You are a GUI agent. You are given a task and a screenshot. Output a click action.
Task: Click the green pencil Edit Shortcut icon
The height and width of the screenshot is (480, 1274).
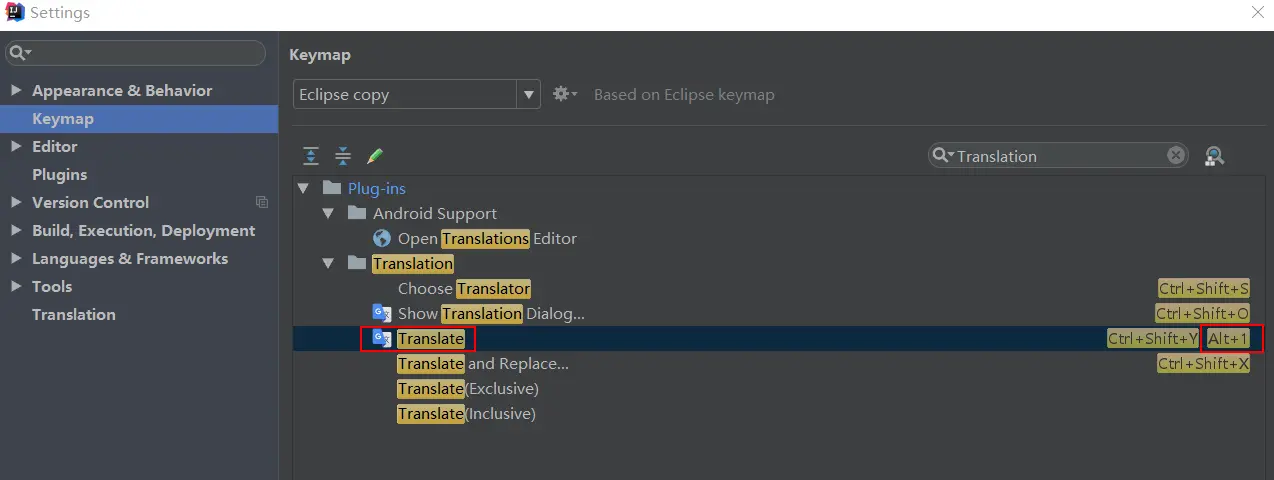pyautogui.click(x=375, y=156)
